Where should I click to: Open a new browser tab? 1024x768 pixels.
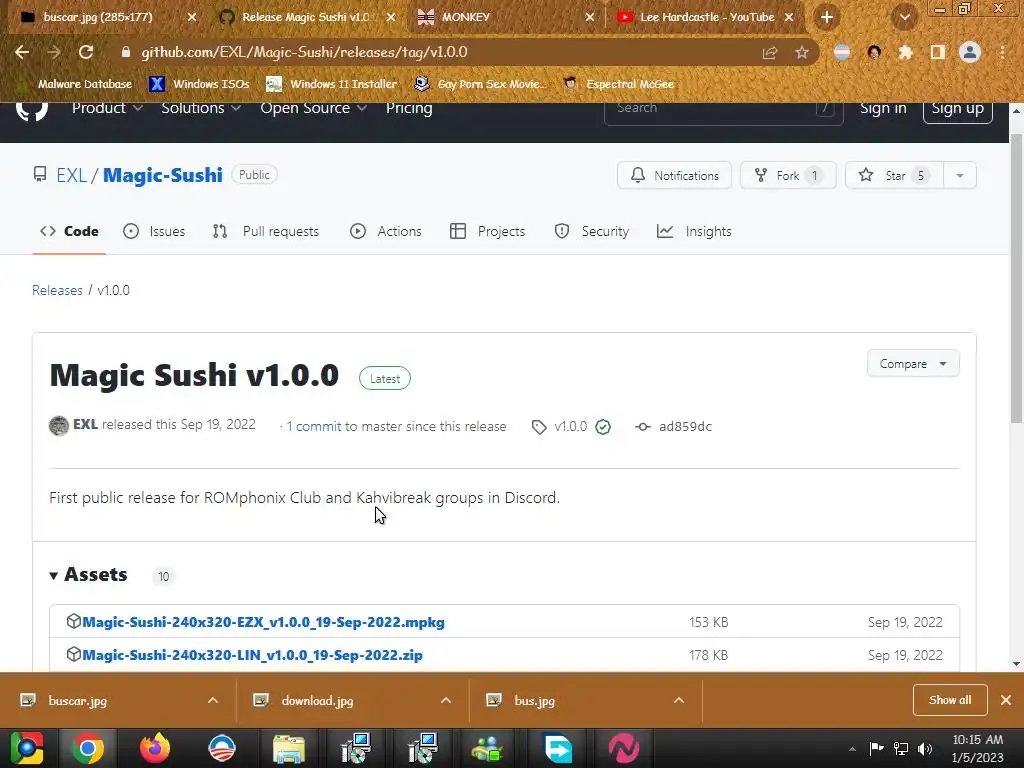(827, 18)
